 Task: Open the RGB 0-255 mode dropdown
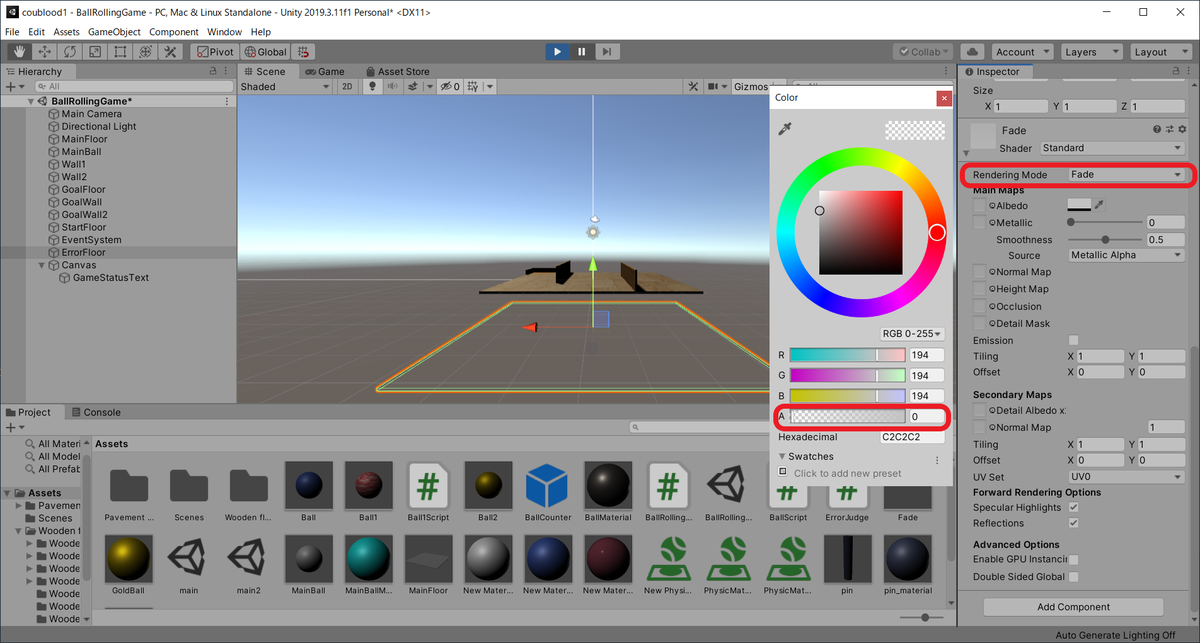[911, 333]
